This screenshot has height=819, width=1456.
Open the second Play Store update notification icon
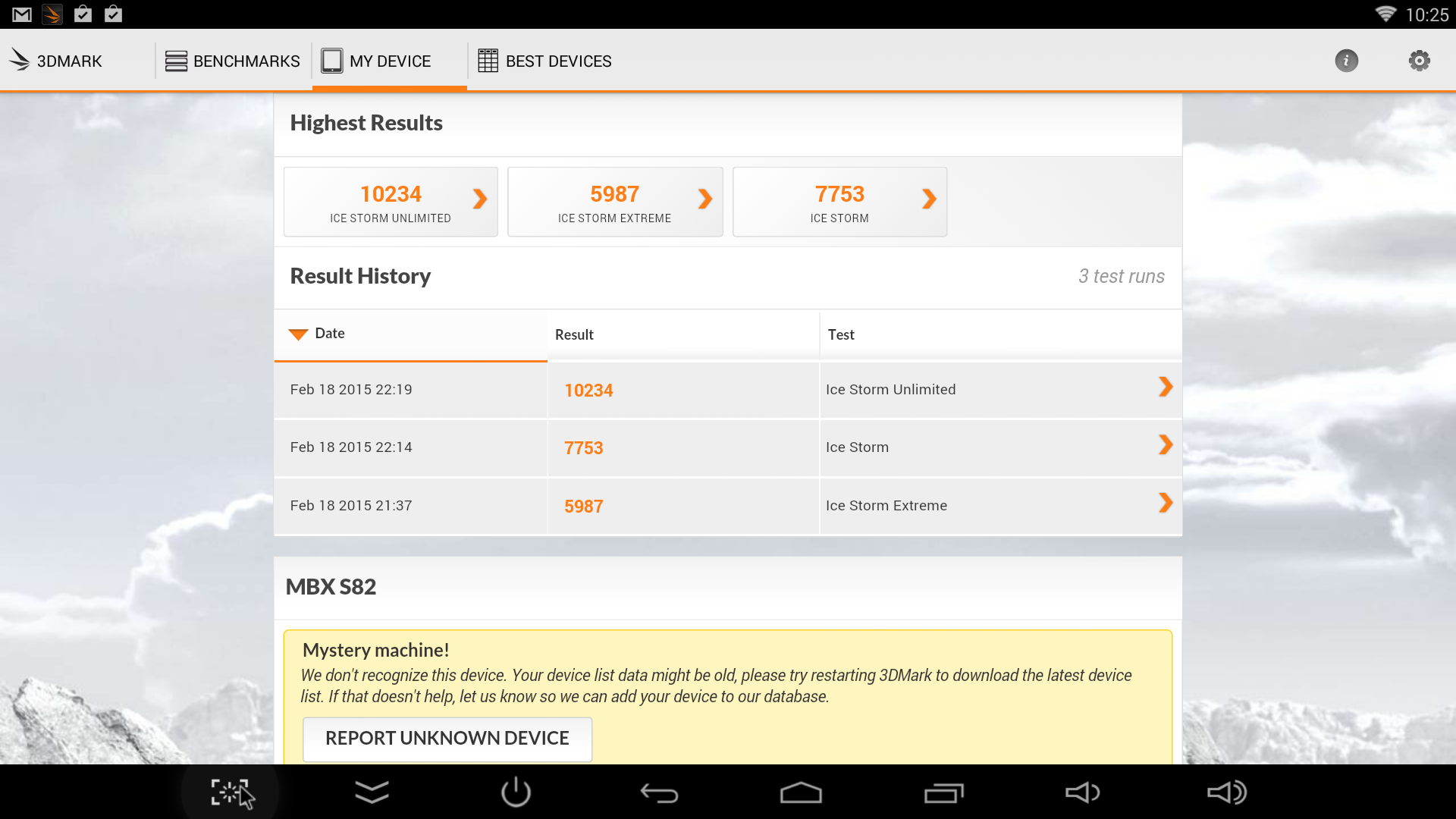(x=113, y=14)
